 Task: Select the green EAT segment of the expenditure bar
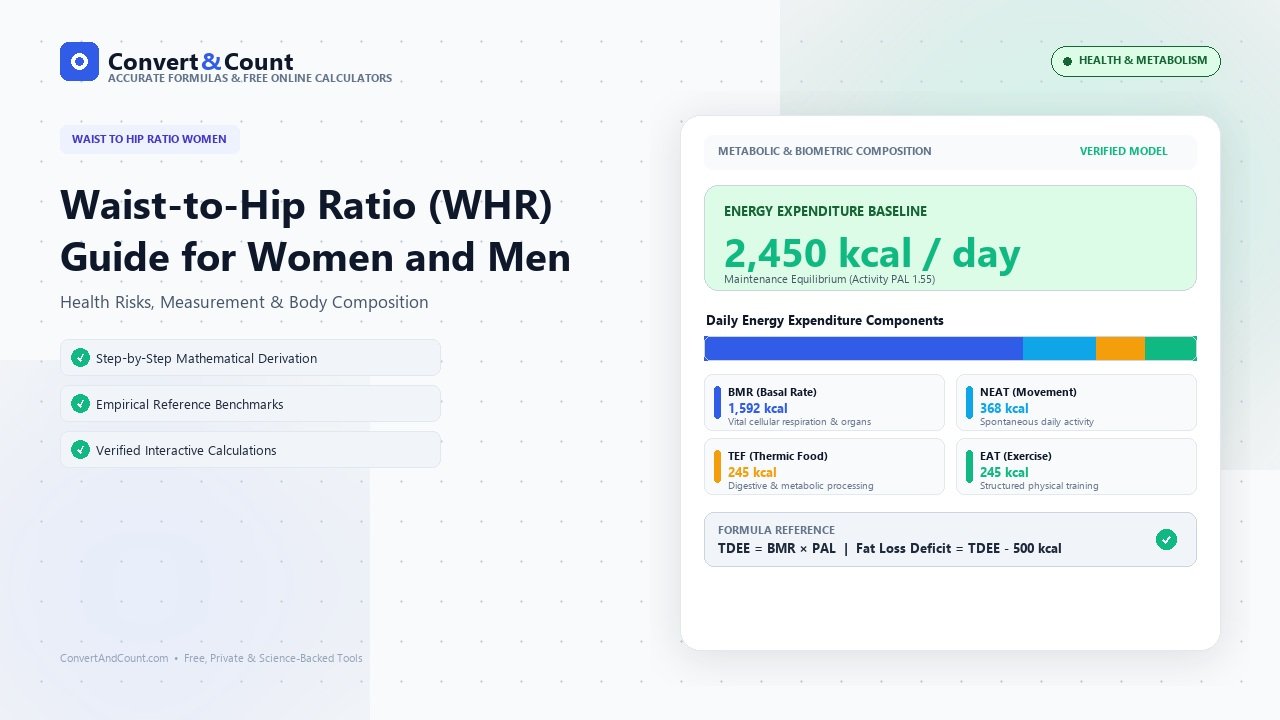pos(1170,348)
